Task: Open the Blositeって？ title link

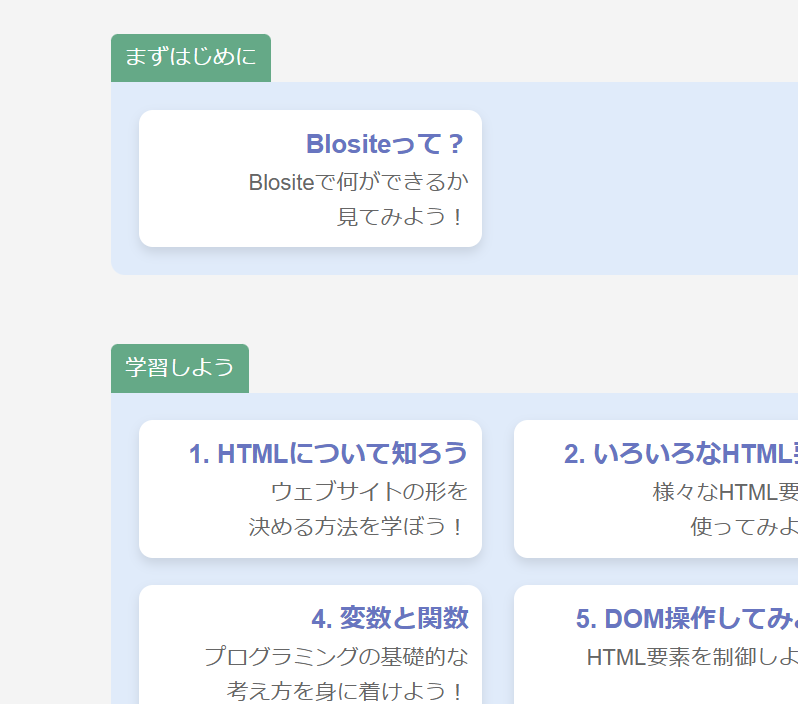Action: [385, 144]
